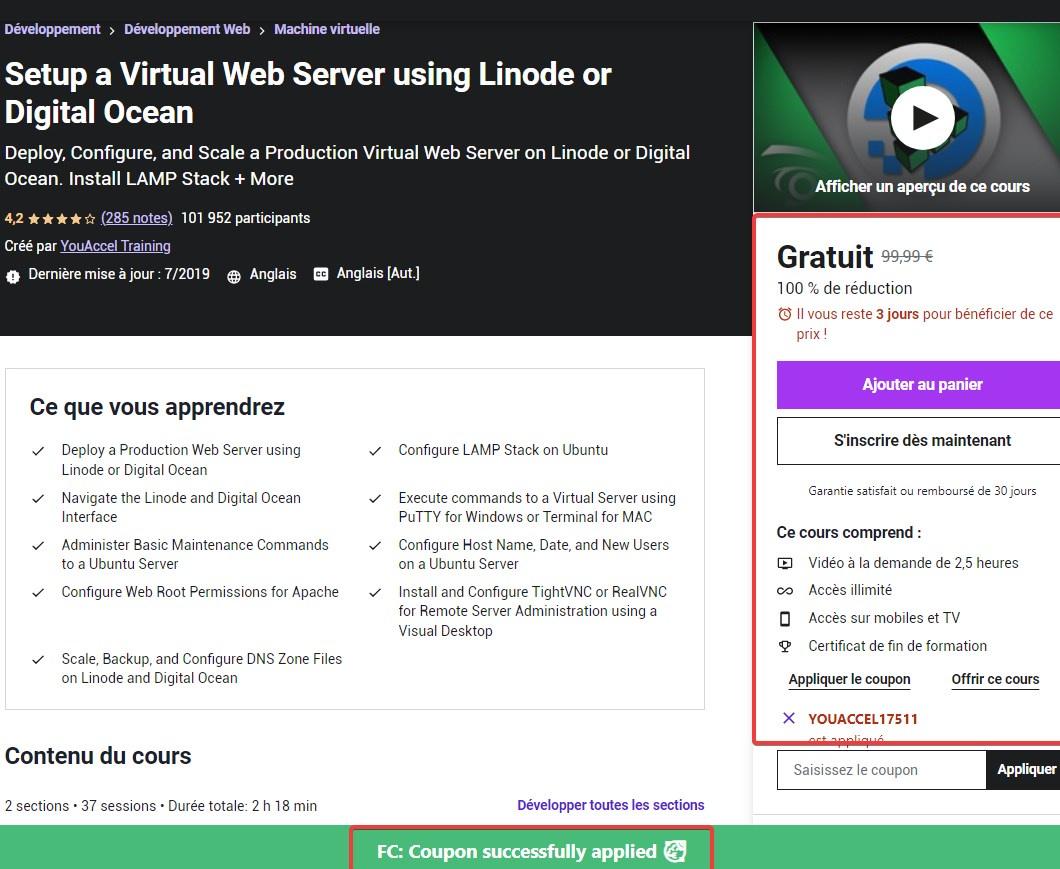This screenshot has height=869, width=1060.
Task: Expand all sections with Développer toutes les sections
Action: pyautogui.click(x=610, y=805)
